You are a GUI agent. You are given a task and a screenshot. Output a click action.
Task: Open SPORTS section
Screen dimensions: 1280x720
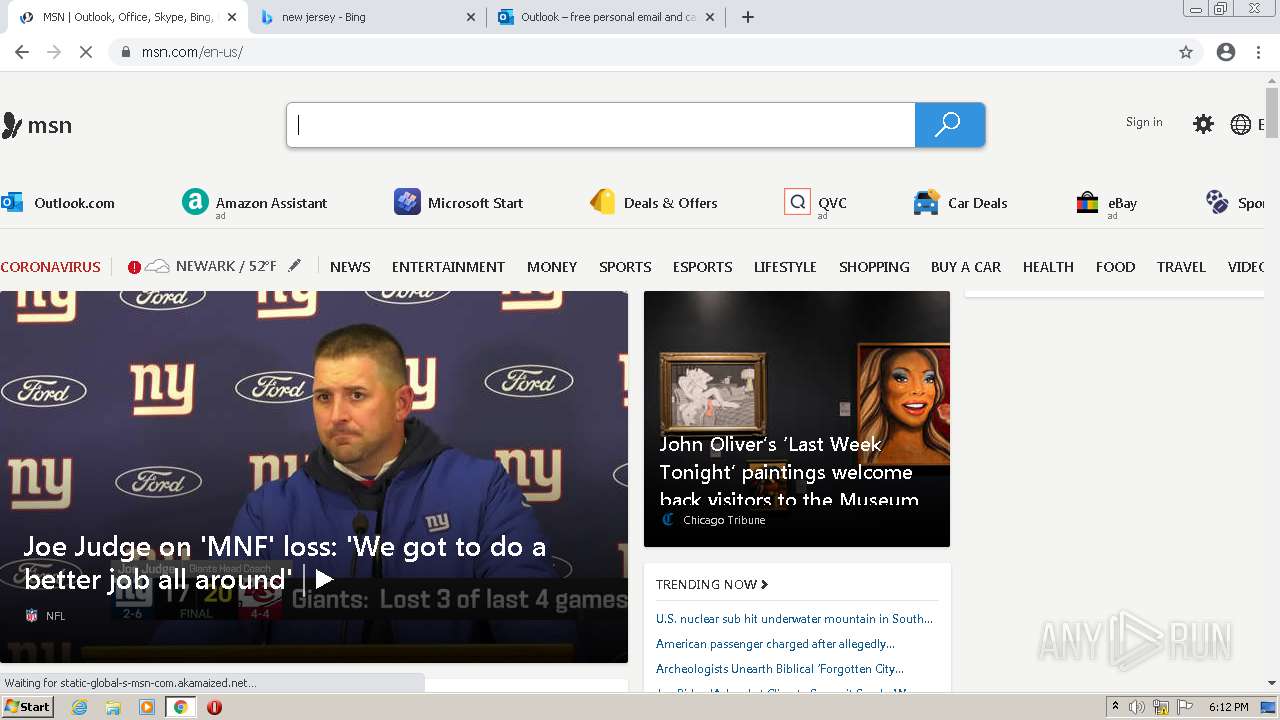[625, 267]
